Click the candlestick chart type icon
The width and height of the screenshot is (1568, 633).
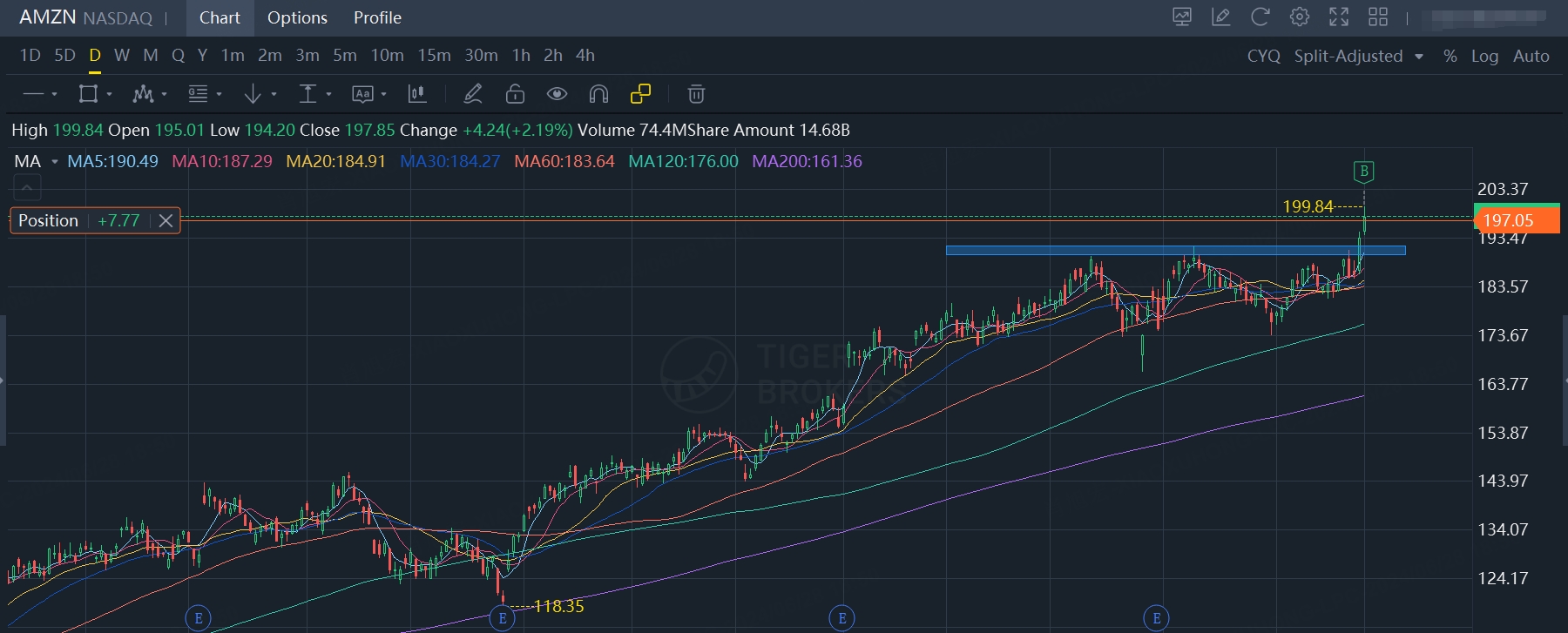(417, 94)
